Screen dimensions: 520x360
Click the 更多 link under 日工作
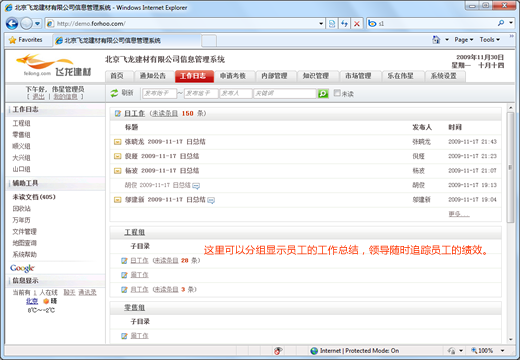click(459, 214)
